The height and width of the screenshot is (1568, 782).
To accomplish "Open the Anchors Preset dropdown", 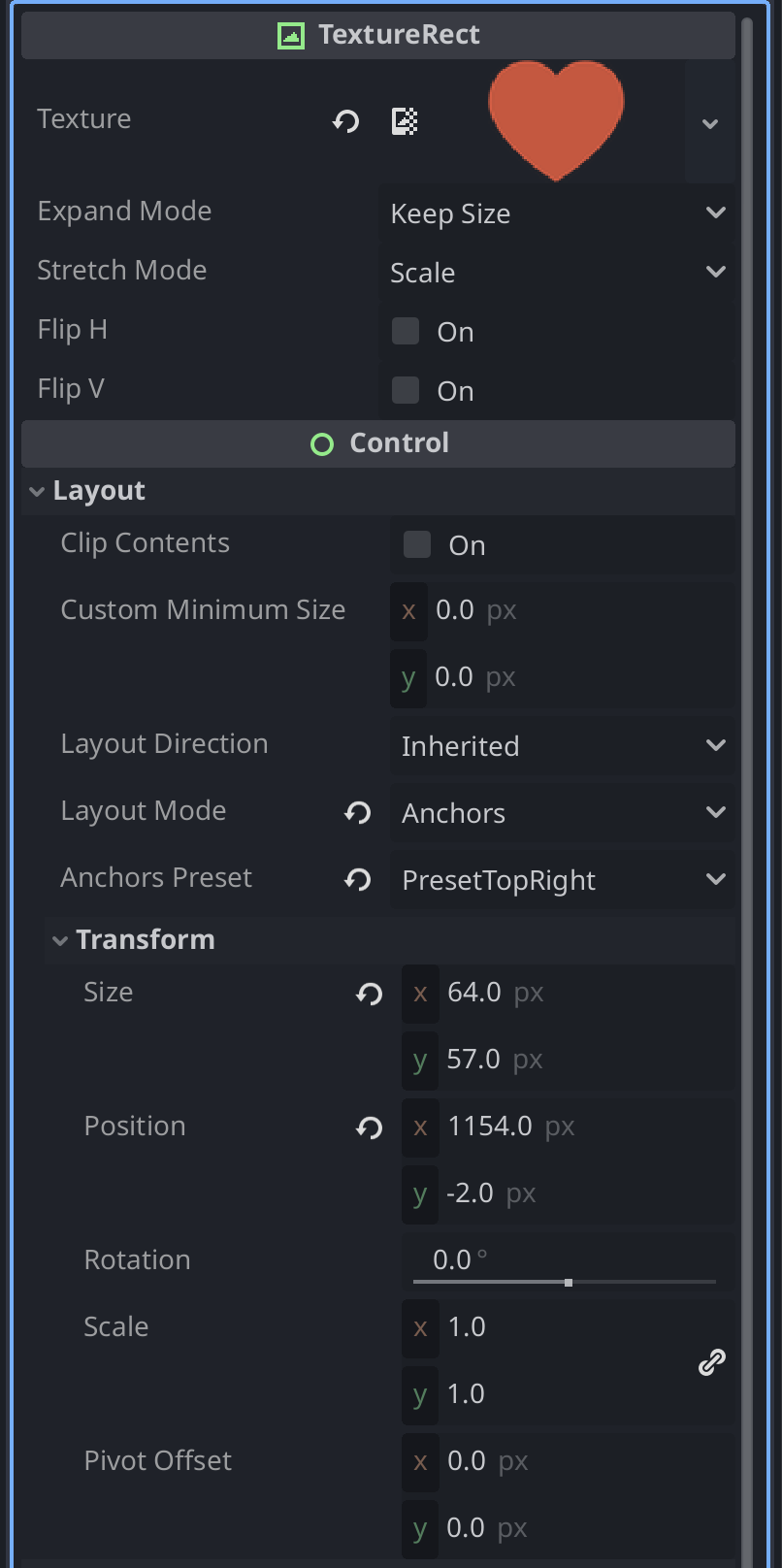I will pyautogui.click(x=563, y=880).
